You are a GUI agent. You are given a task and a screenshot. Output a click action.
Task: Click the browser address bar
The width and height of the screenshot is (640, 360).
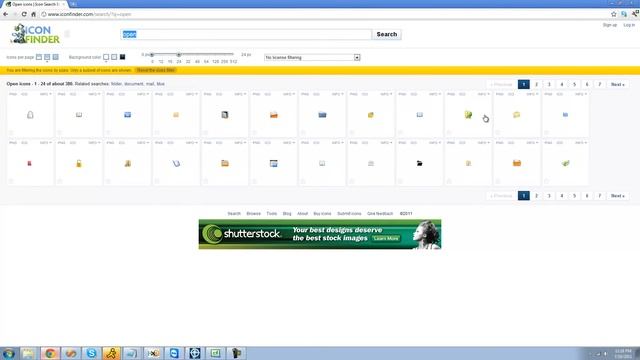(324, 14)
